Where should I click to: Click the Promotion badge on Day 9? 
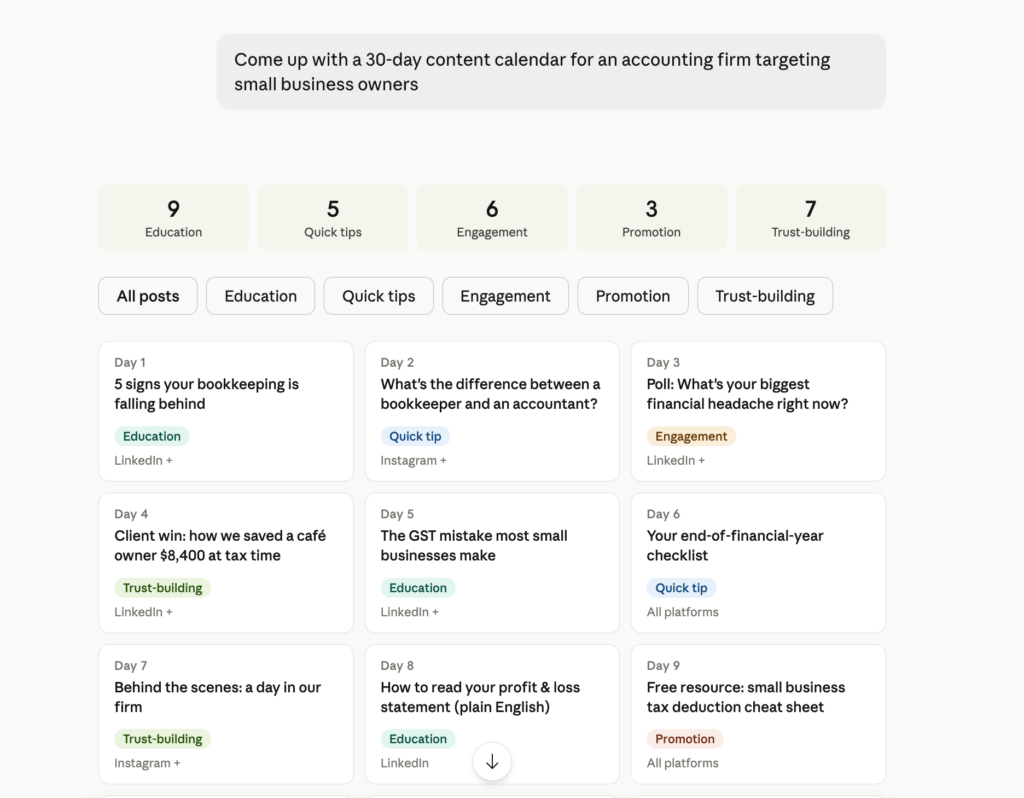coord(684,739)
